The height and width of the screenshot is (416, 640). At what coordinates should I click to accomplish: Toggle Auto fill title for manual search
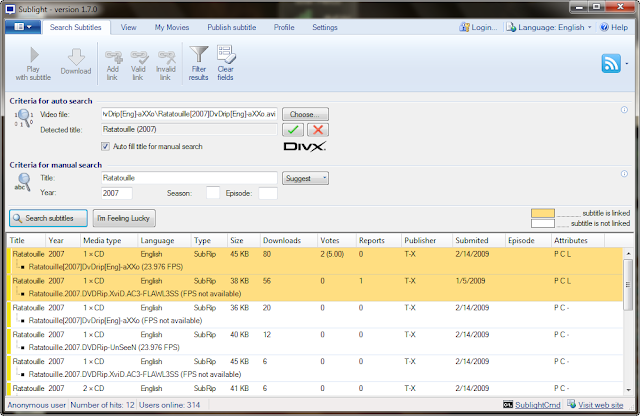coord(105,146)
